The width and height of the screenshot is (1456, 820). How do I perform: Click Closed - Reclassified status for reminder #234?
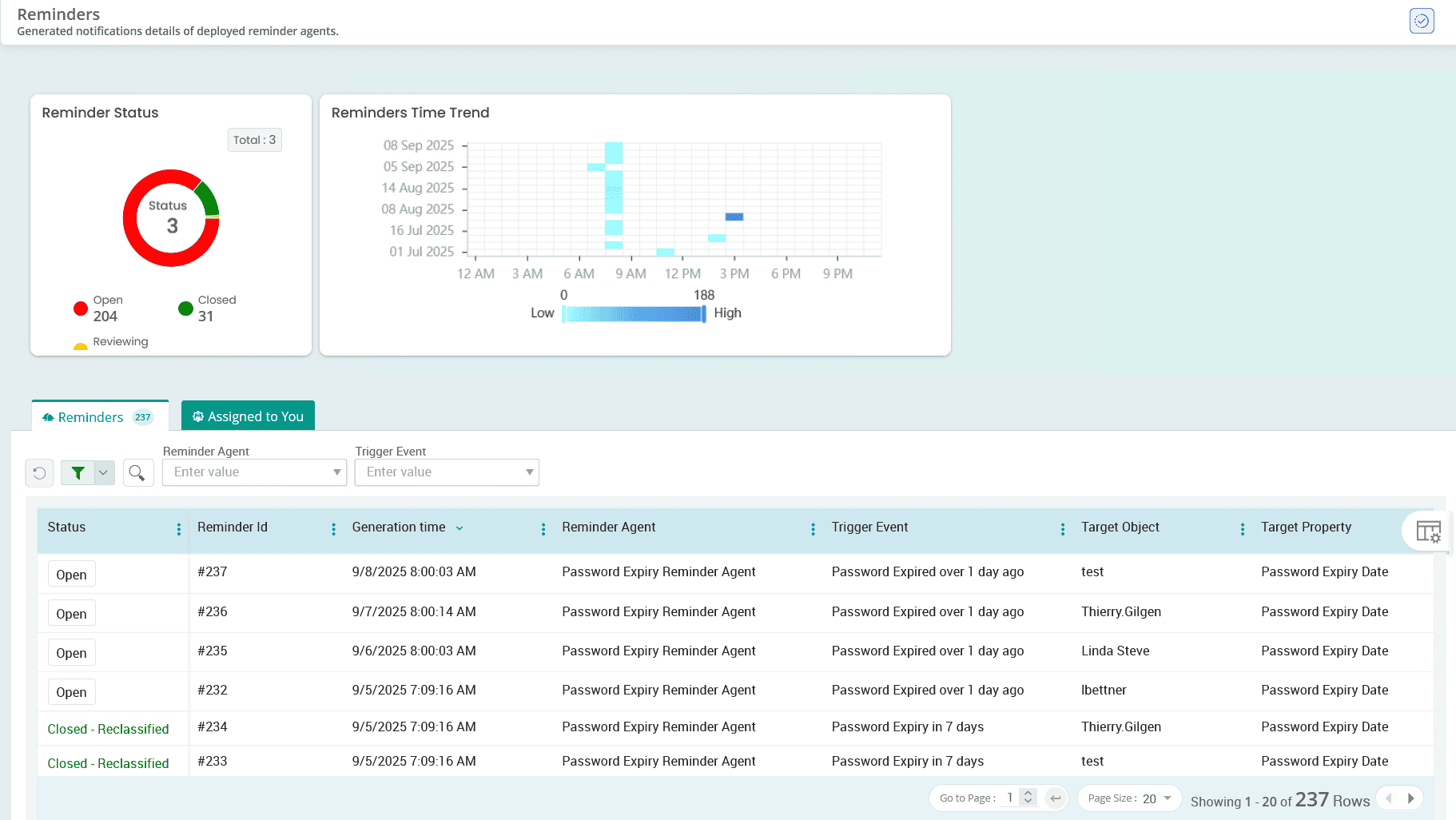point(108,729)
